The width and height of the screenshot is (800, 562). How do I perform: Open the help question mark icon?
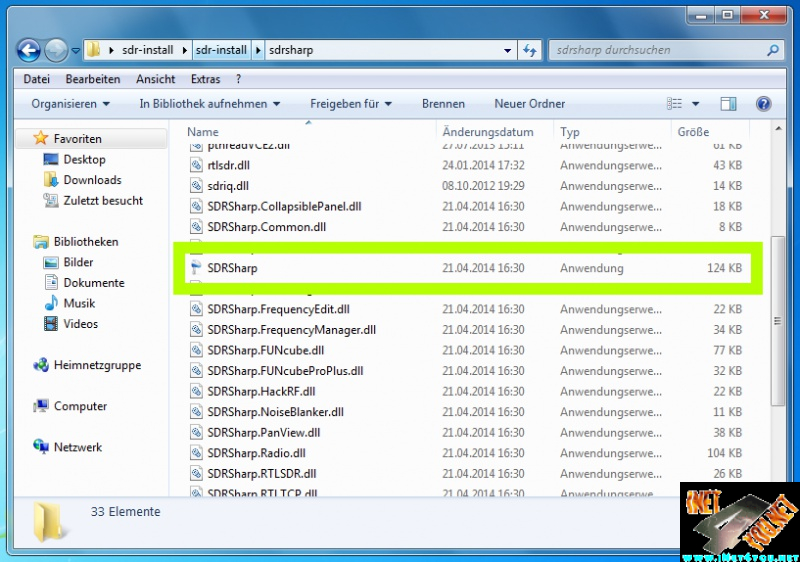coord(763,104)
